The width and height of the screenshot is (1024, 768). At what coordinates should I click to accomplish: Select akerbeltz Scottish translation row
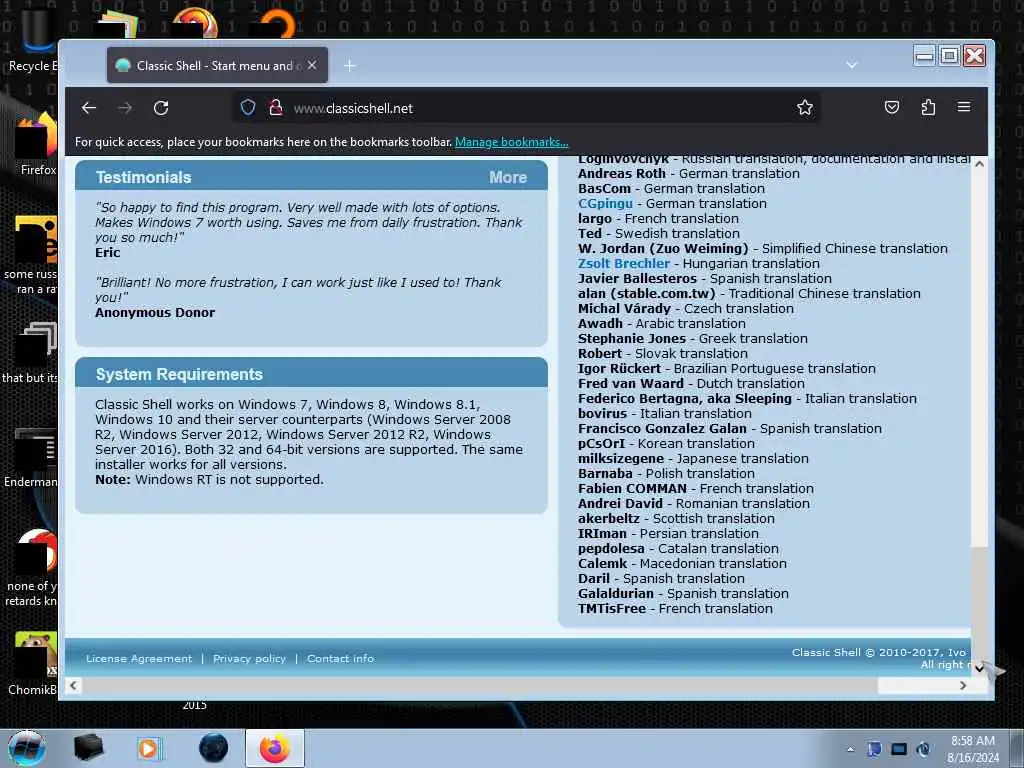676,518
